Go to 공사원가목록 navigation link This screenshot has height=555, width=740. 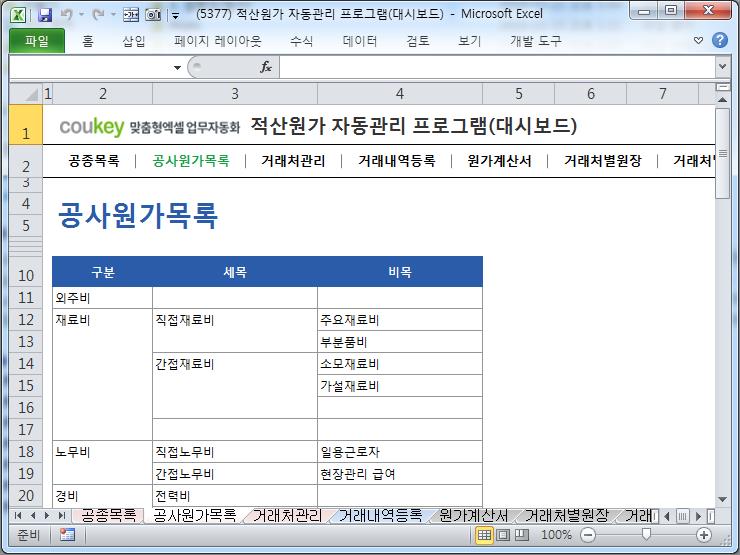(x=191, y=161)
